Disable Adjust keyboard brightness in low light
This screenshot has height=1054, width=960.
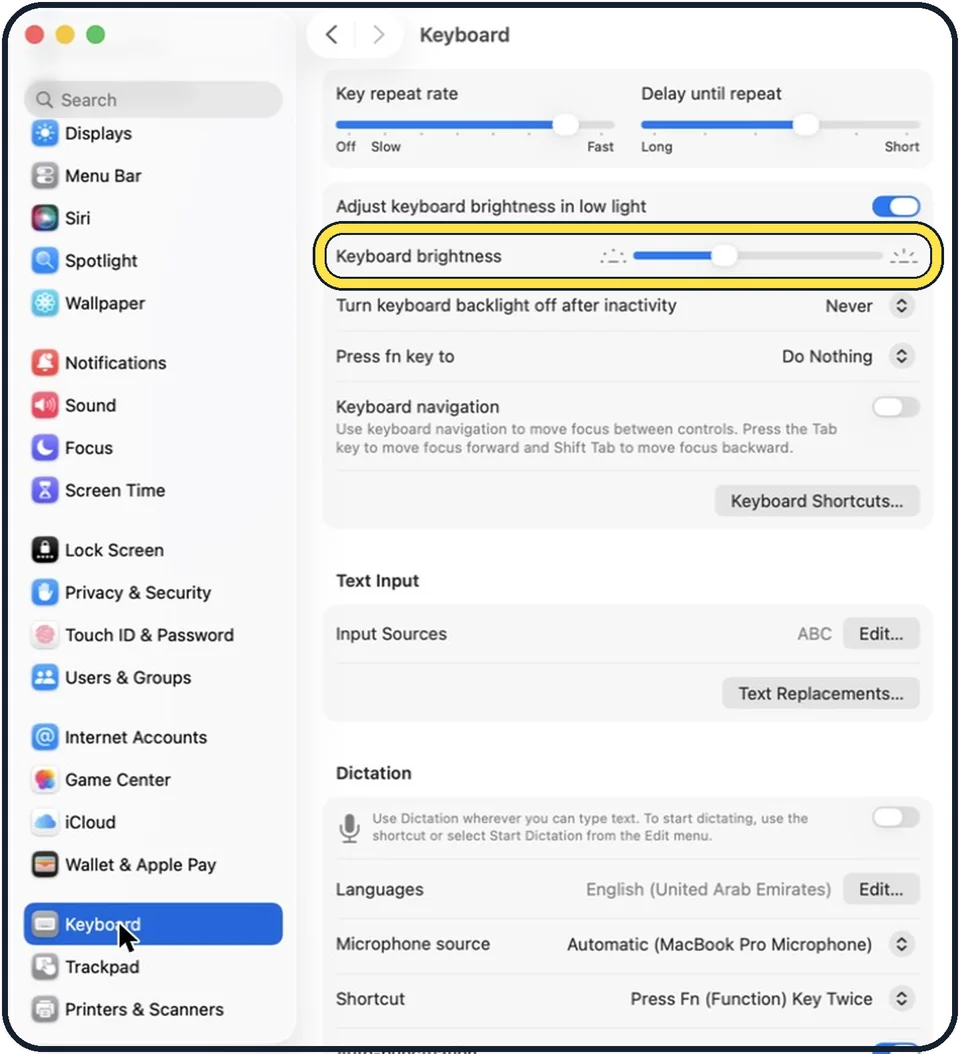coord(896,206)
